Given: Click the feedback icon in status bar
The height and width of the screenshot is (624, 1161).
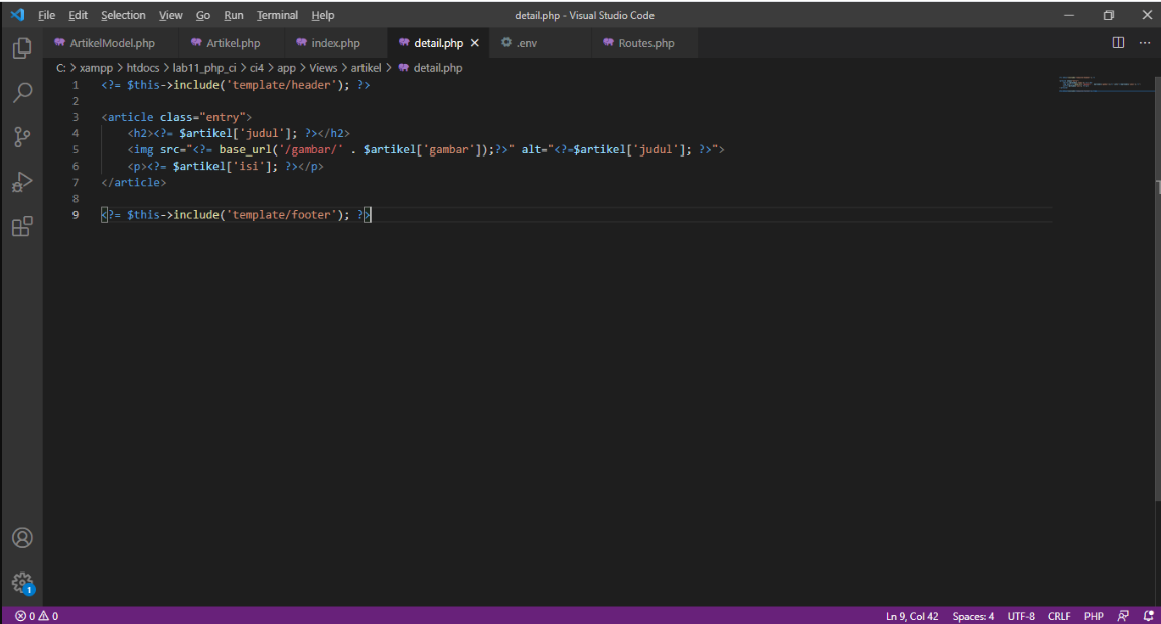Looking at the screenshot, I should [x=1123, y=616].
